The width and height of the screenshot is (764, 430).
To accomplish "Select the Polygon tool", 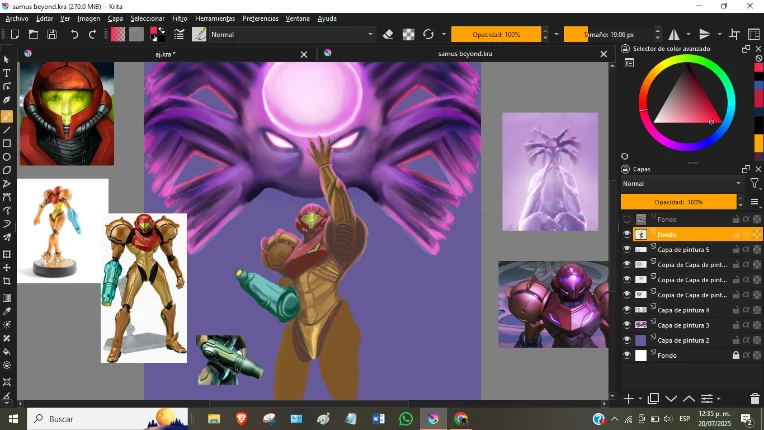I will click(x=7, y=170).
